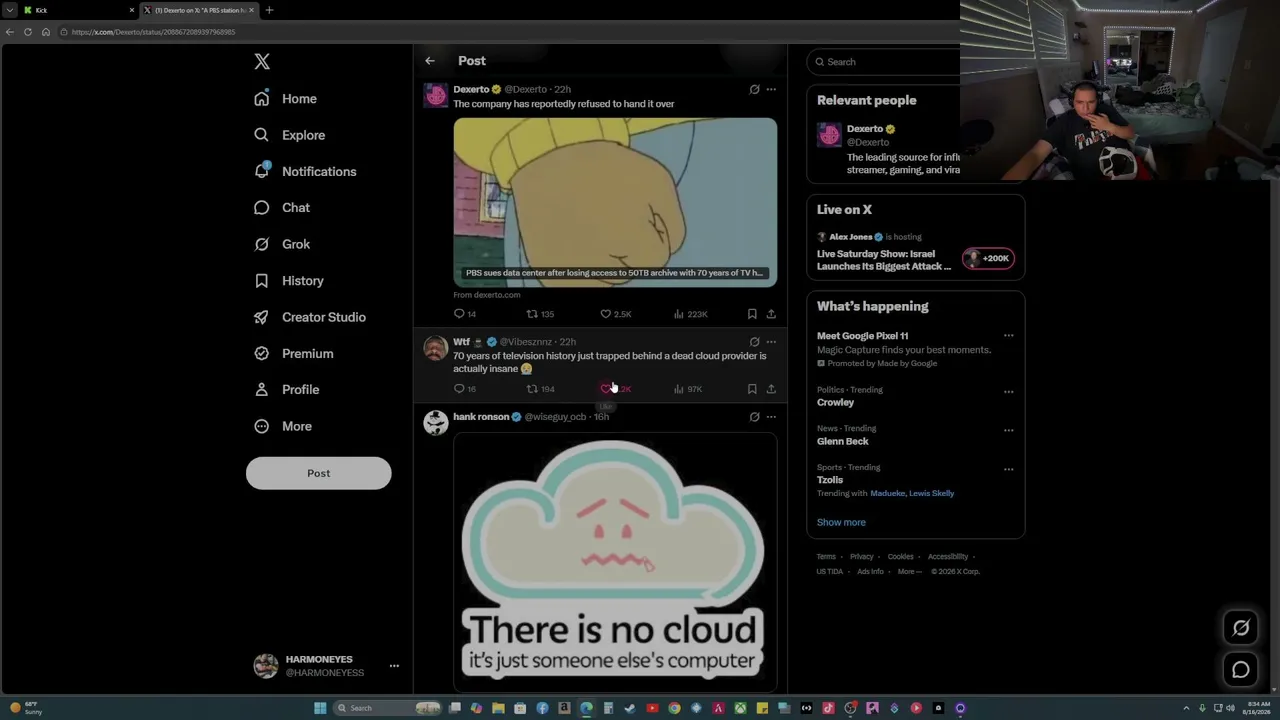This screenshot has width=1280, height=720.
Task: Open Dexerto in Relevant people
Action: point(865,129)
